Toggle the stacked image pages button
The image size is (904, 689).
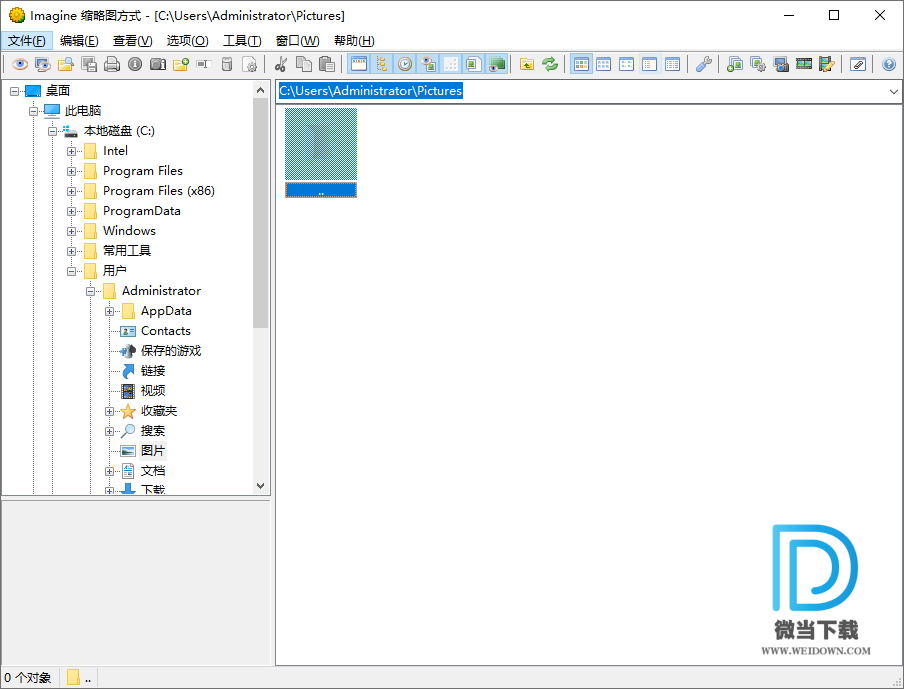click(474, 64)
